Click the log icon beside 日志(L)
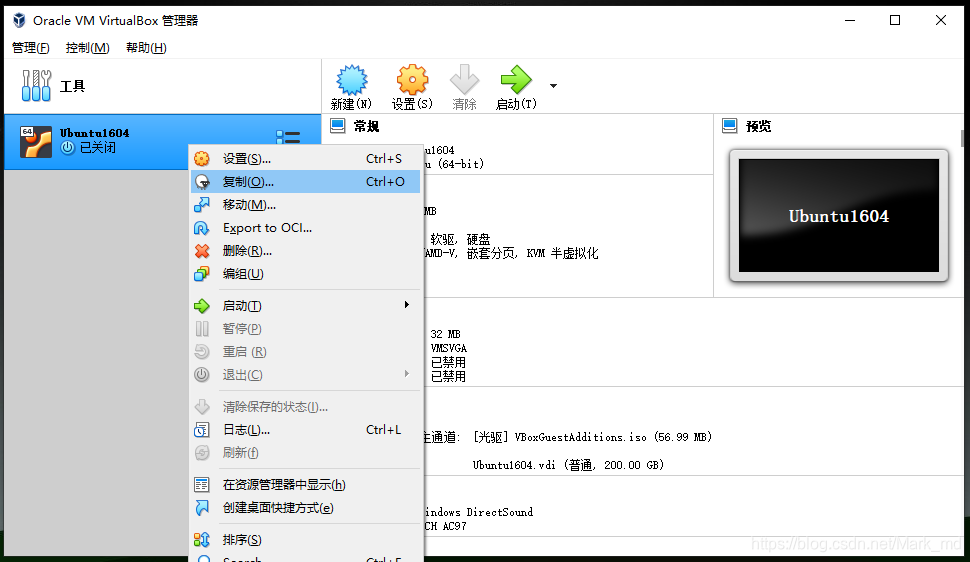Screen dimensions: 970x562 pos(202,430)
